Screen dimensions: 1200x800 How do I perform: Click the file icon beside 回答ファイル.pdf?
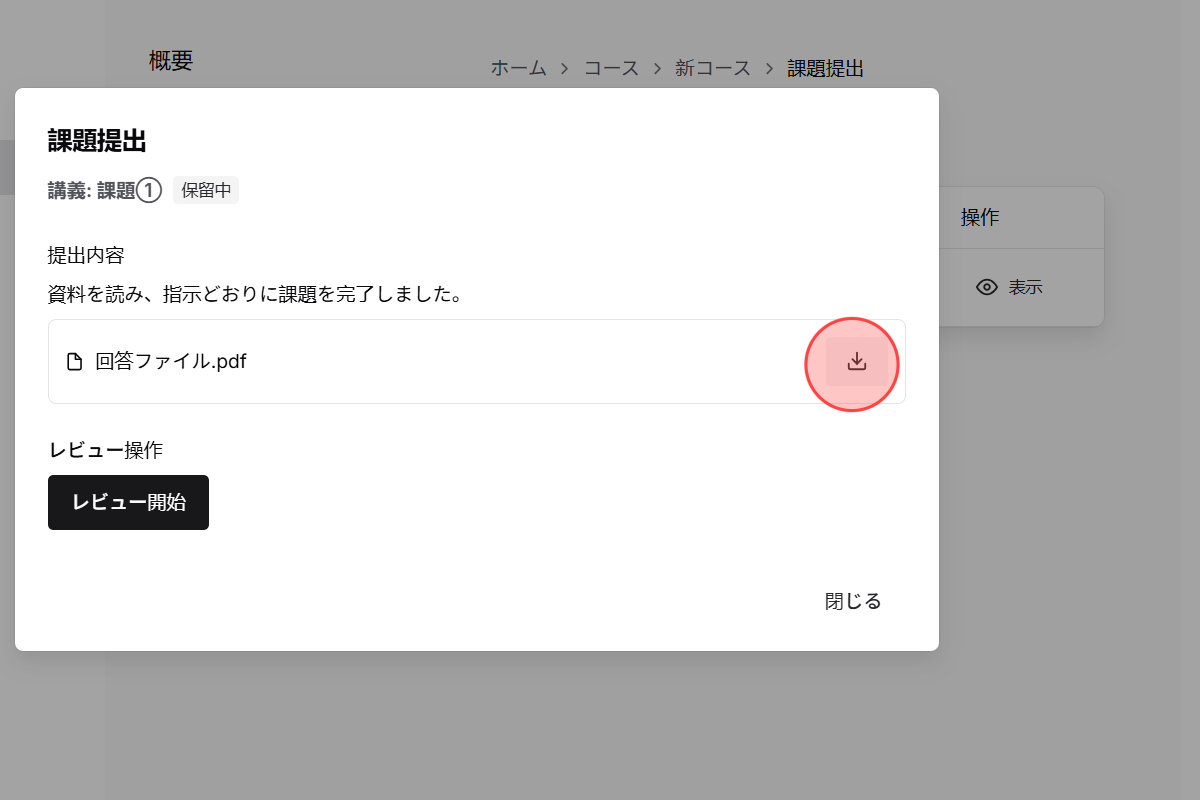[x=73, y=361]
